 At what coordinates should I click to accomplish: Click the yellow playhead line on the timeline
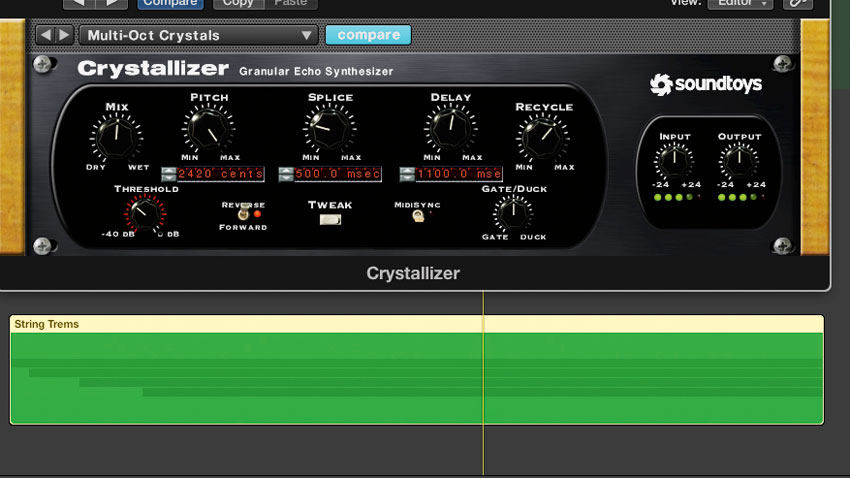[483, 383]
